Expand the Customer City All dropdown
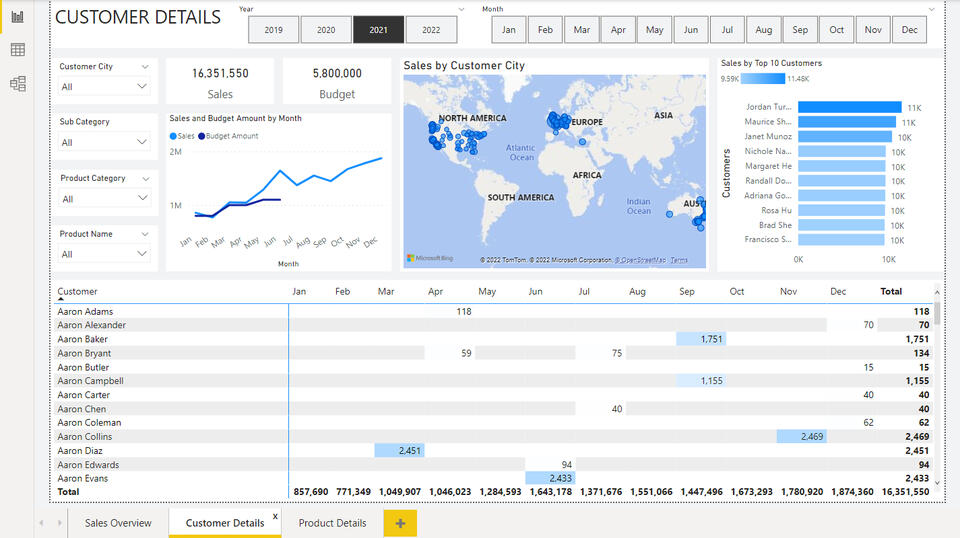 (103, 86)
